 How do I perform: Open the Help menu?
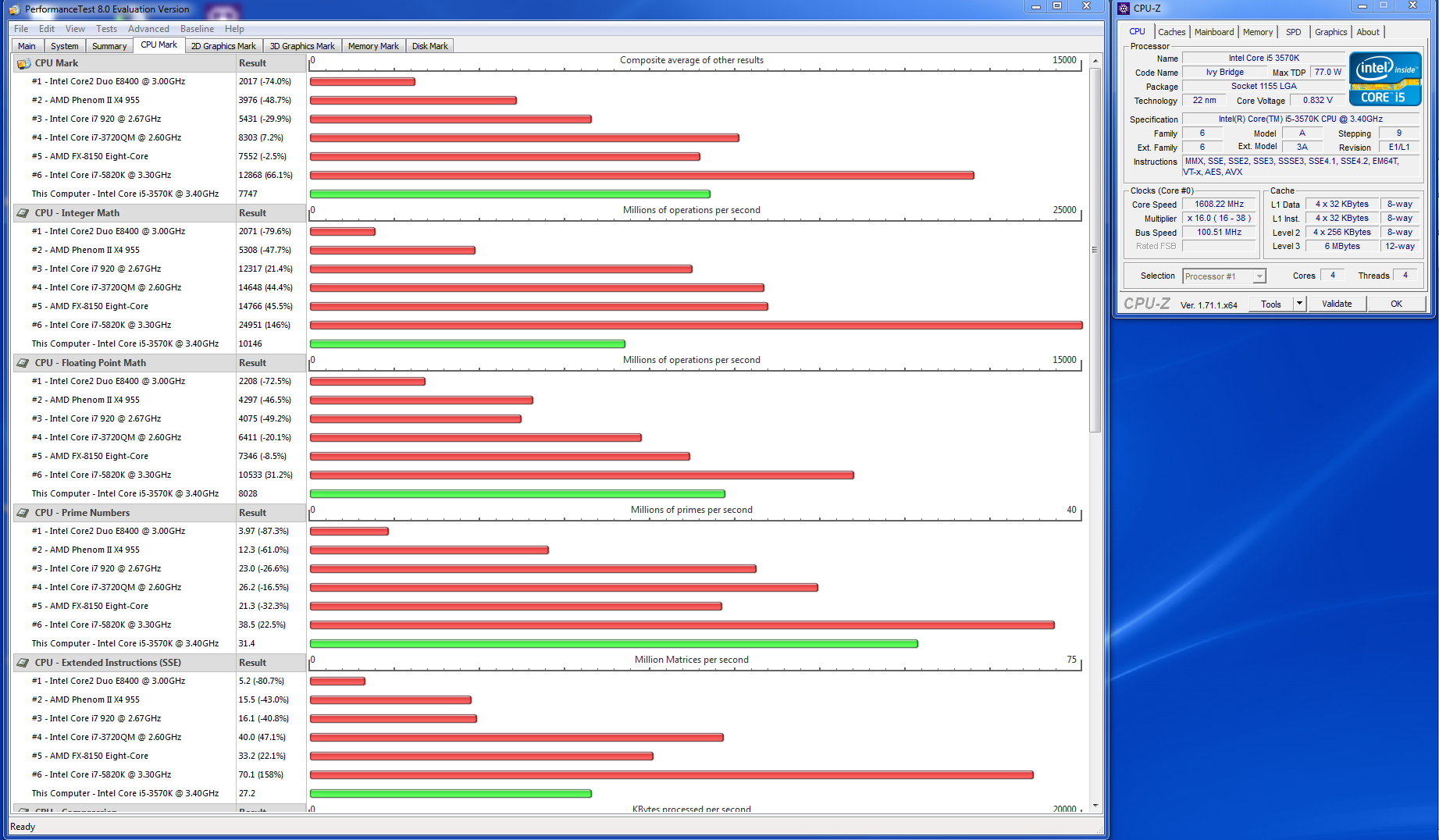point(234,29)
